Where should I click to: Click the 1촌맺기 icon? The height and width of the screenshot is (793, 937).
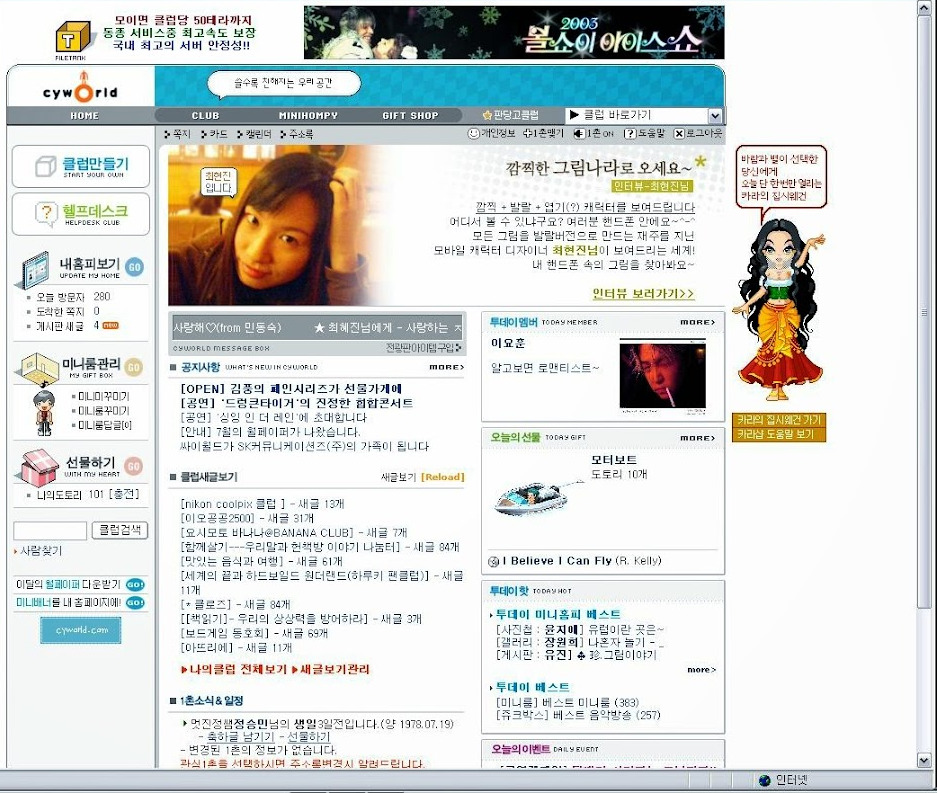click(x=528, y=133)
